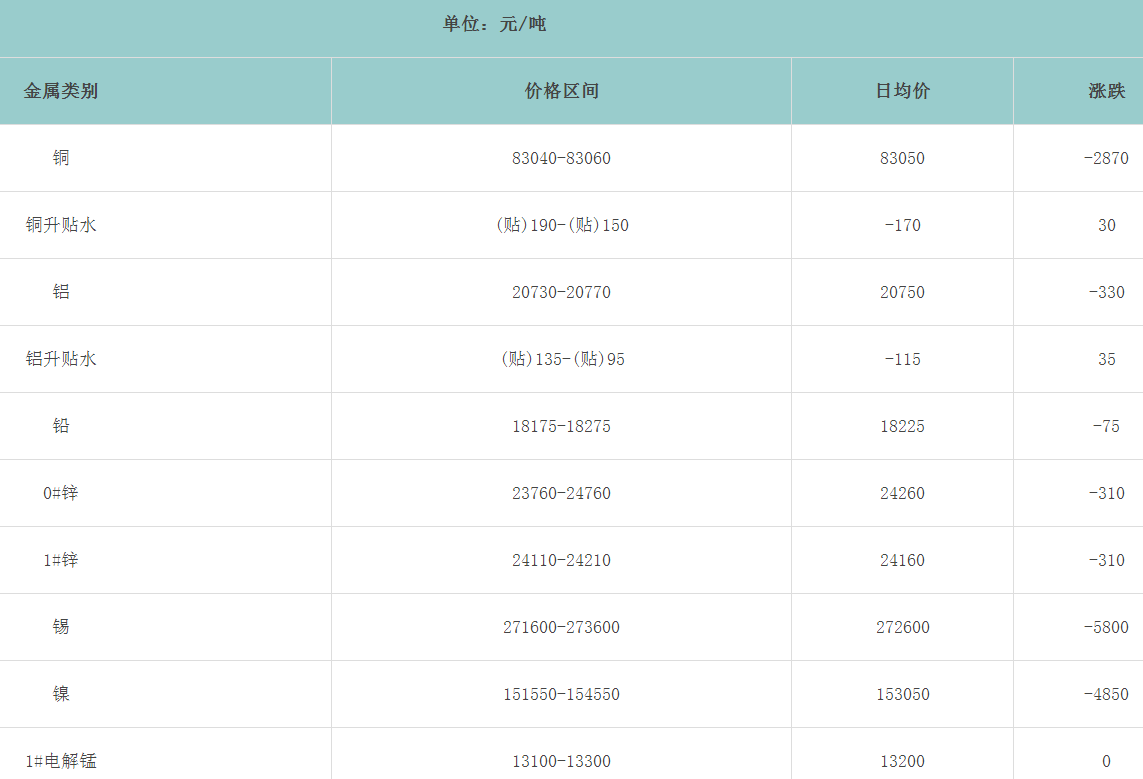Click the 镍 metal name cell

[x=61, y=694]
